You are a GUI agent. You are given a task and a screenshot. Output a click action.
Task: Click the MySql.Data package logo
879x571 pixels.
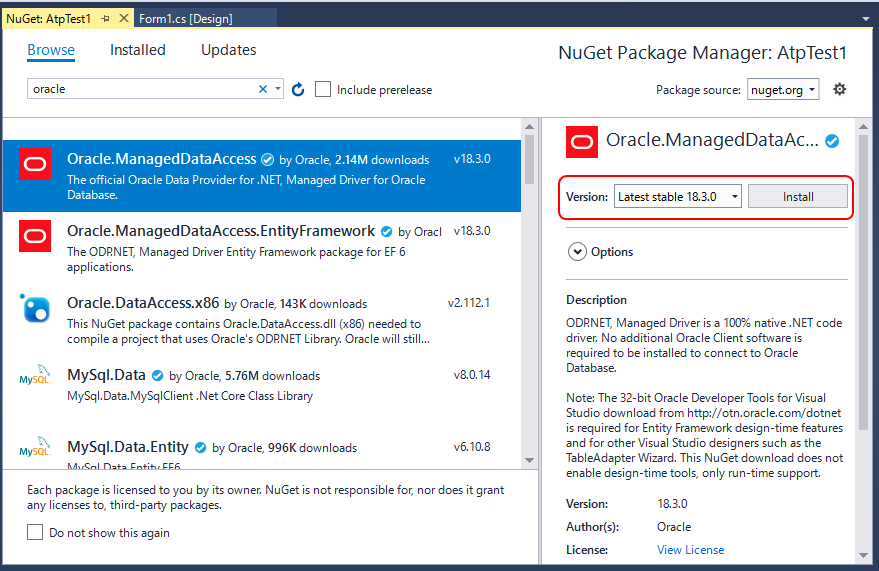[x=35, y=375]
